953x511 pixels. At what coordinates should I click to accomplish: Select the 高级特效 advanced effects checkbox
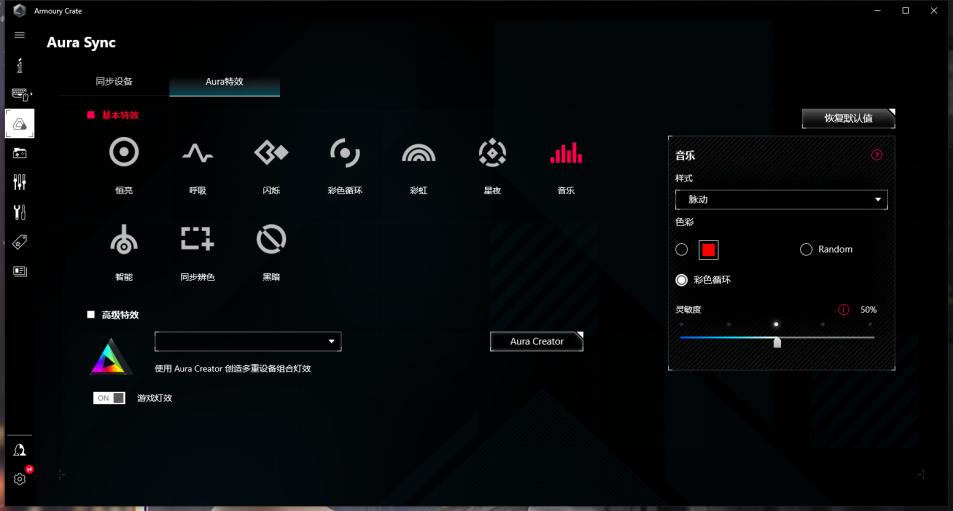pyautogui.click(x=91, y=315)
